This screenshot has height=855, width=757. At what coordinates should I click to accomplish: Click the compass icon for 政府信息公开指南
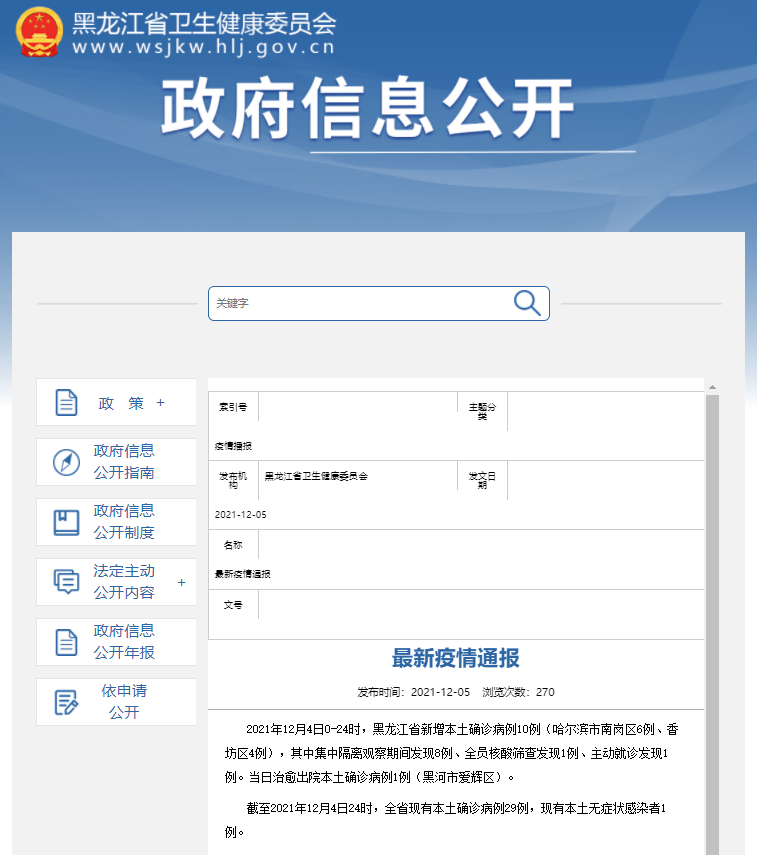pos(66,462)
